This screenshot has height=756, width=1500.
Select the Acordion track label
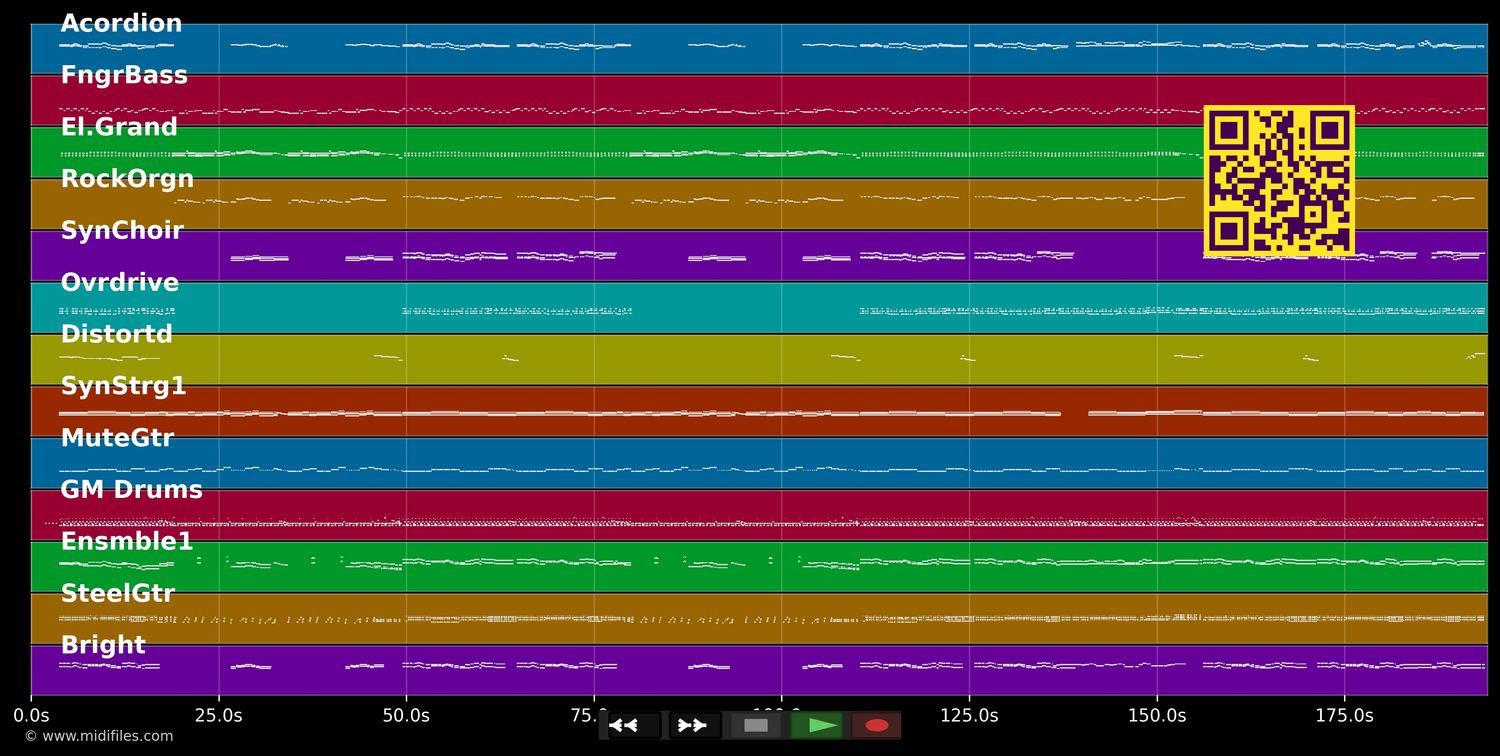pos(121,24)
